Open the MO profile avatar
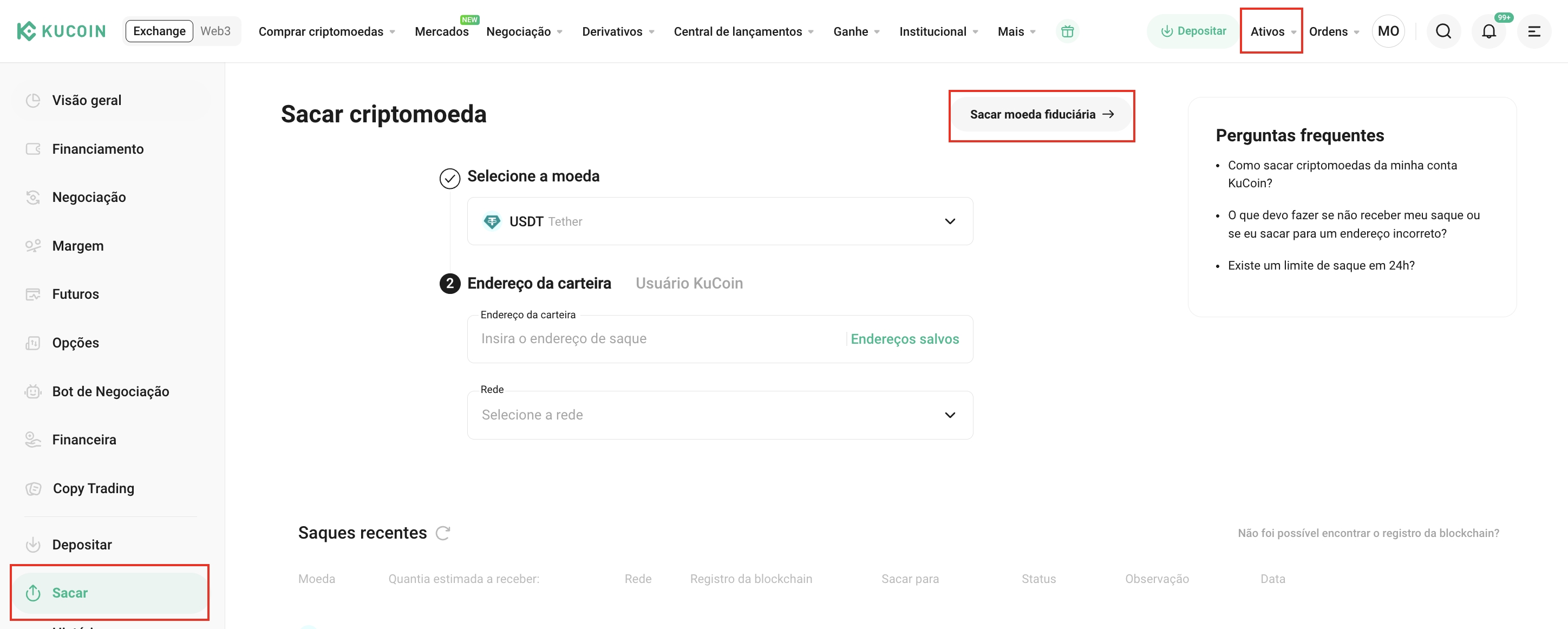The height and width of the screenshot is (629, 1568). (1388, 31)
